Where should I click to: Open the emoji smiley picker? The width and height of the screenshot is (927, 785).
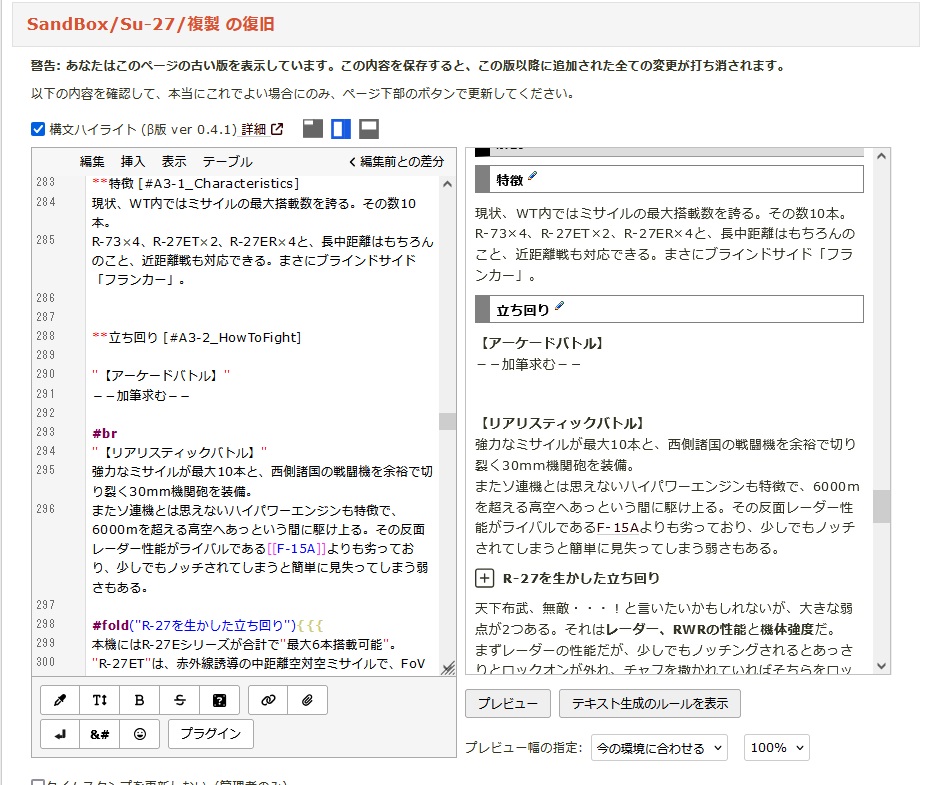(140, 734)
